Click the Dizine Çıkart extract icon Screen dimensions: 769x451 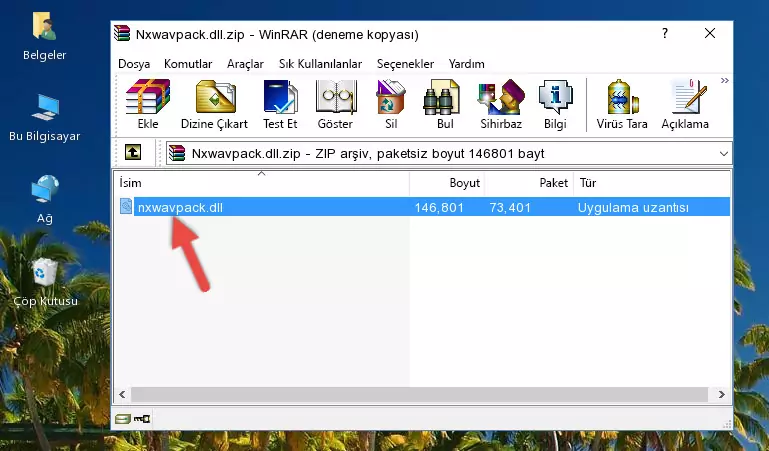(215, 97)
